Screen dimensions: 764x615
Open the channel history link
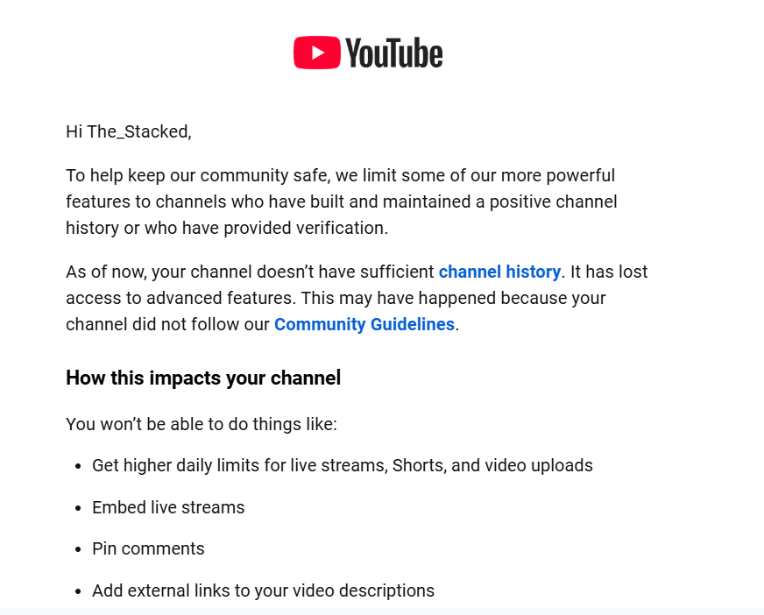(x=499, y=271)
